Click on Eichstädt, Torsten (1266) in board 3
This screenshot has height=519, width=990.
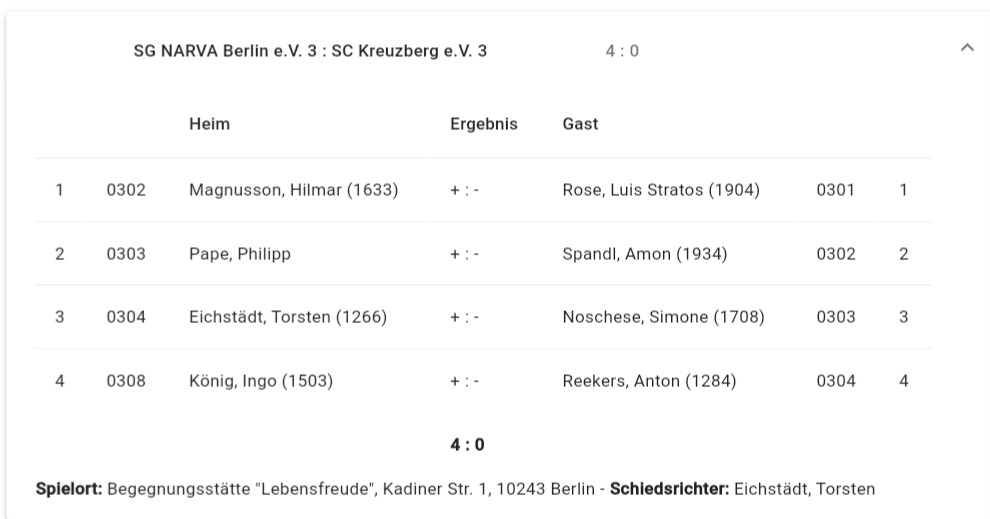pos(287,318)
